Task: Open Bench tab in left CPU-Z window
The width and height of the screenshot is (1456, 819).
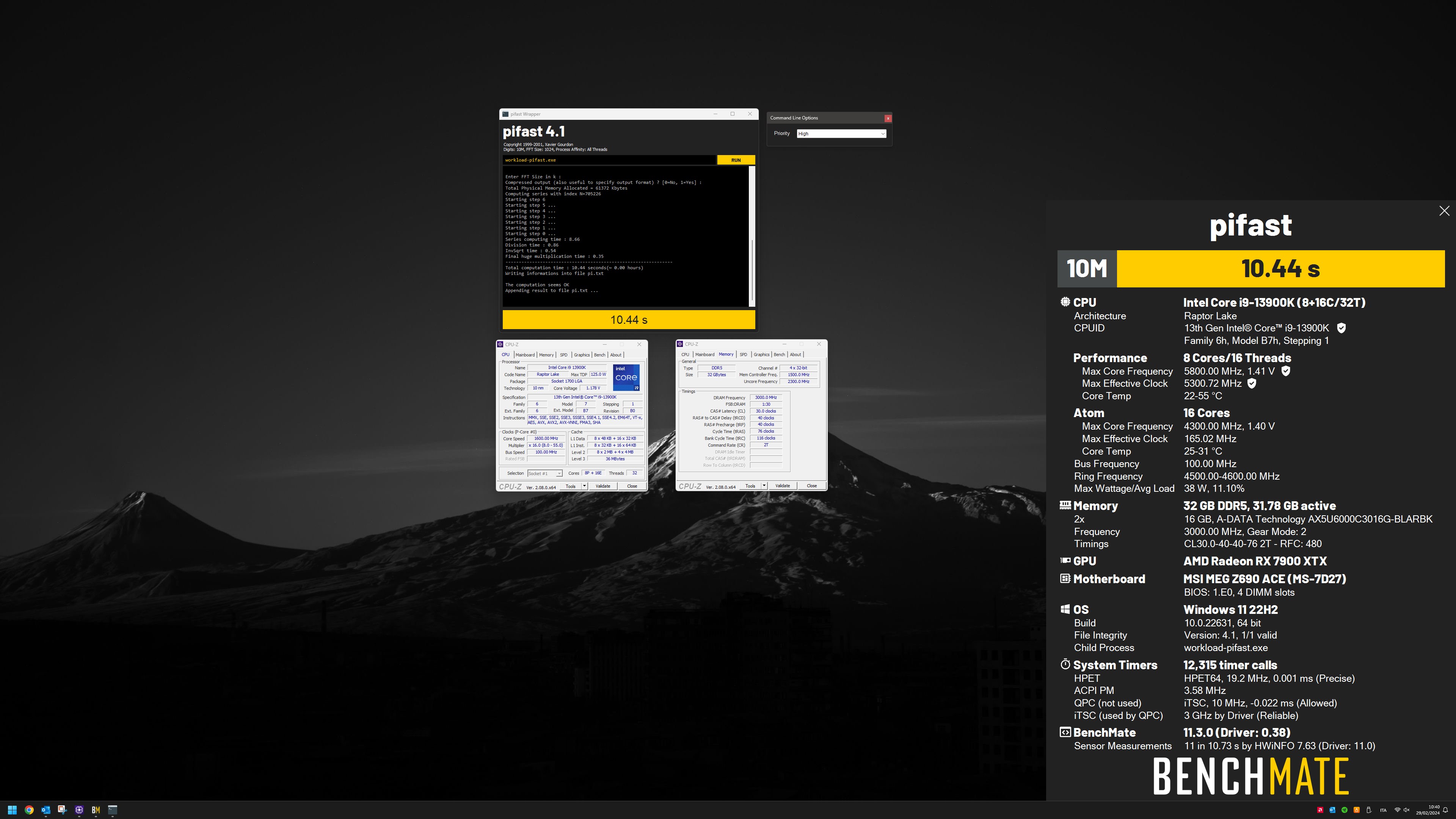Action: [600, 355]
